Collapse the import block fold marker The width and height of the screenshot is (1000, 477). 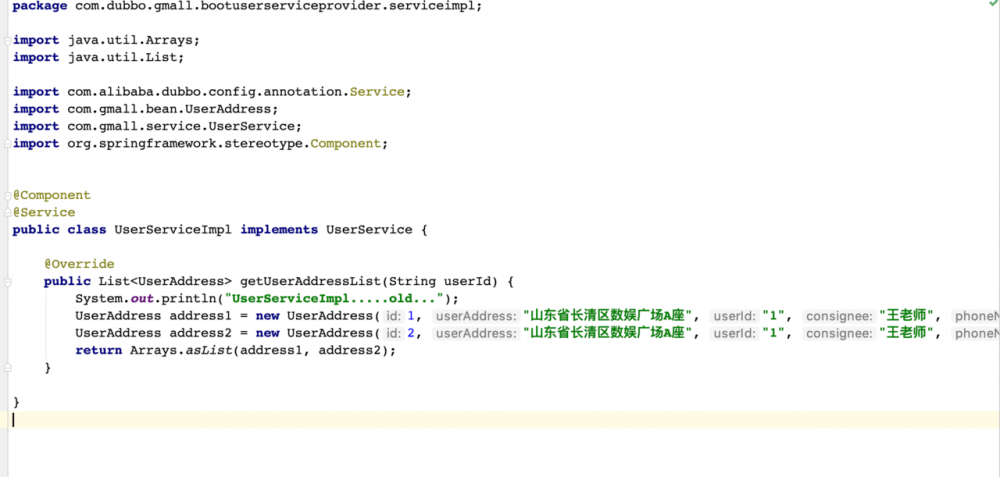coord(7,40)
